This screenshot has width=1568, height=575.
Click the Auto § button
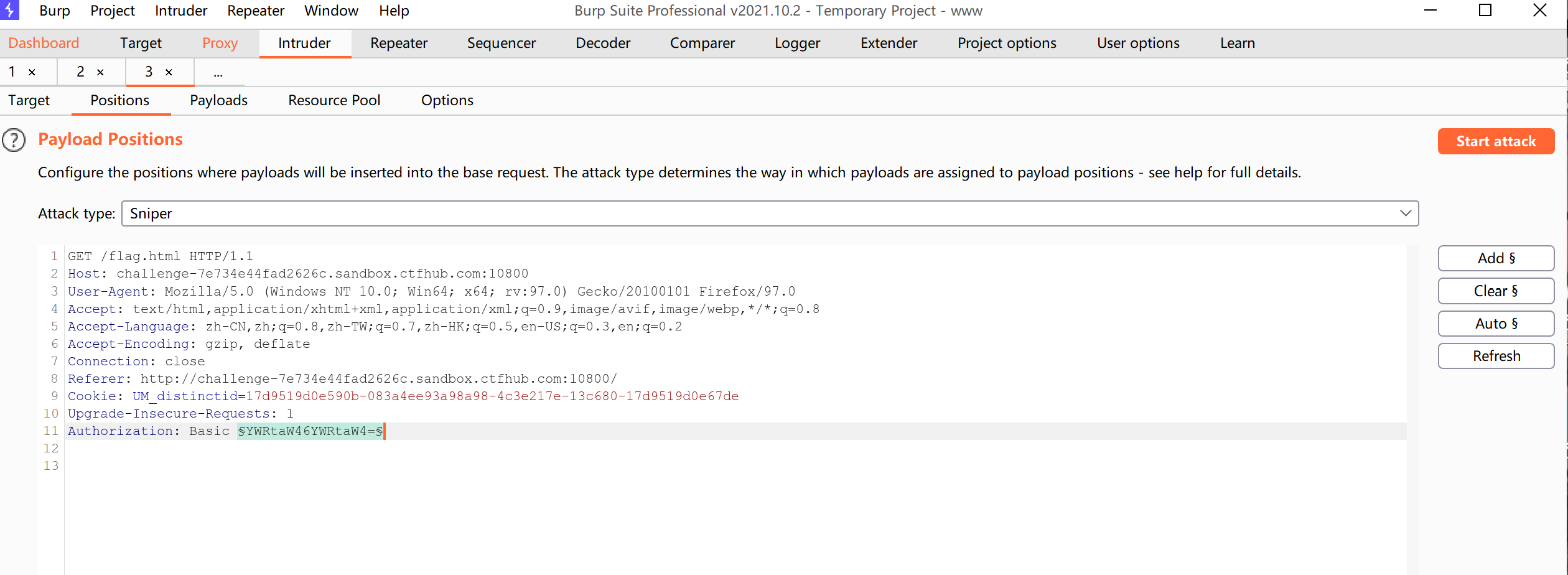(x=1496, y=324)
